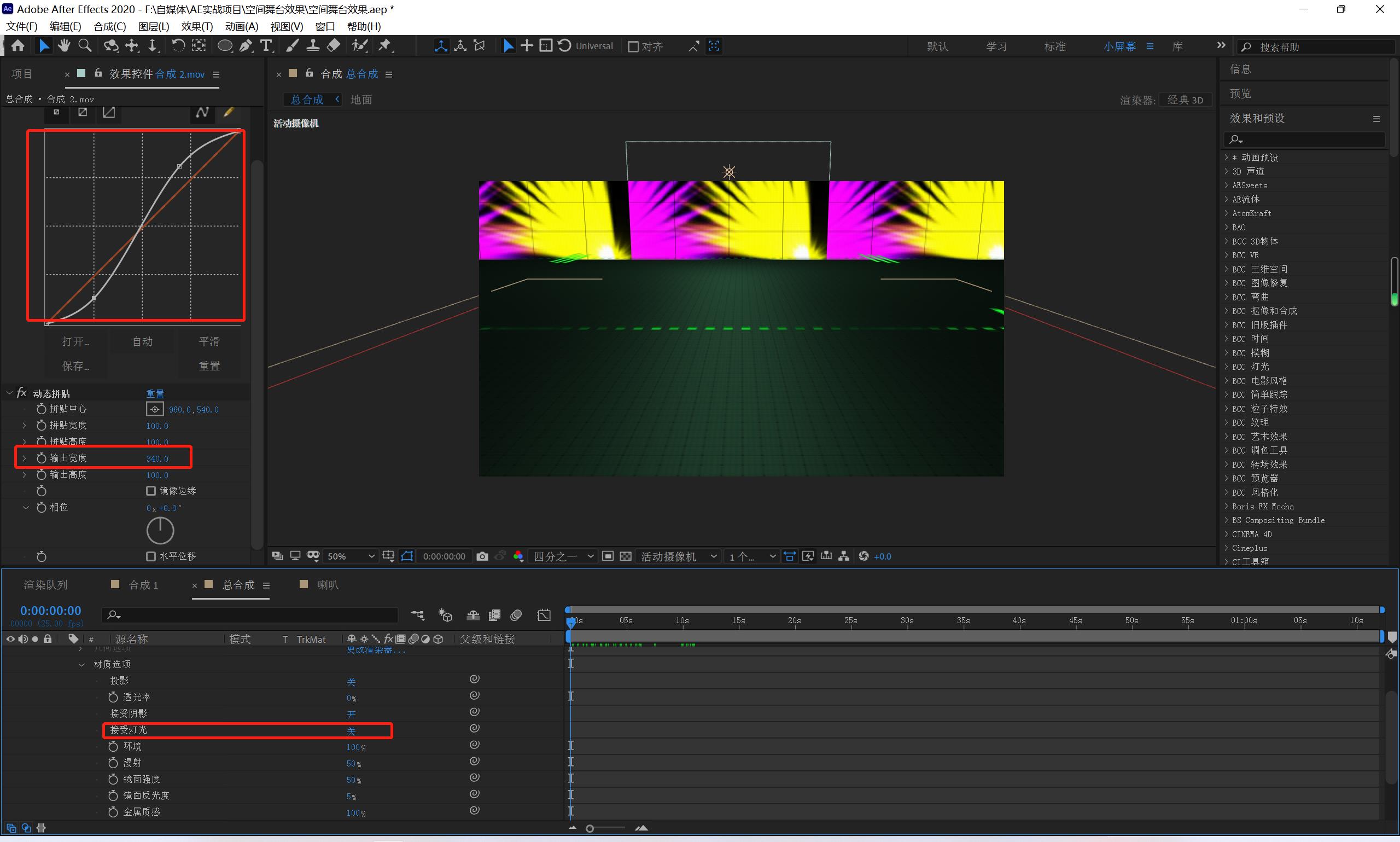Toggle stopwatch for 输出宽度
The image size is (1400, 842).
coord(42,458)
